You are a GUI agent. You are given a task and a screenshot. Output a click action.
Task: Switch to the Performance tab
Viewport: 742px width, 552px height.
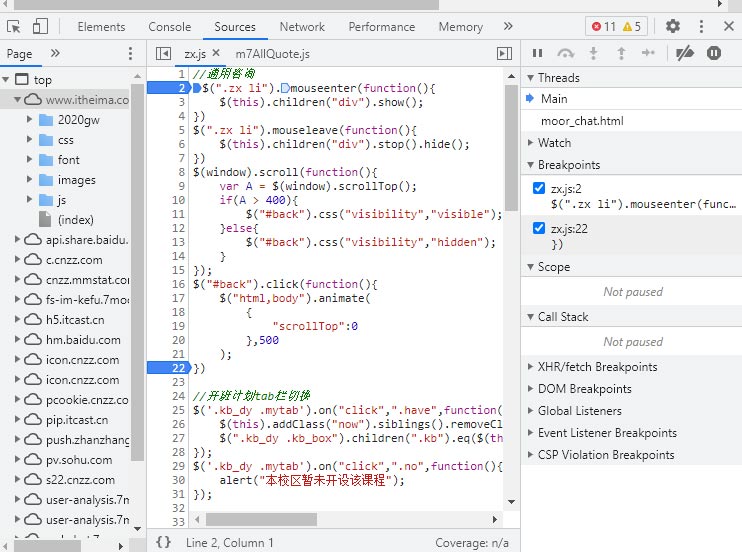click(381, 27)
